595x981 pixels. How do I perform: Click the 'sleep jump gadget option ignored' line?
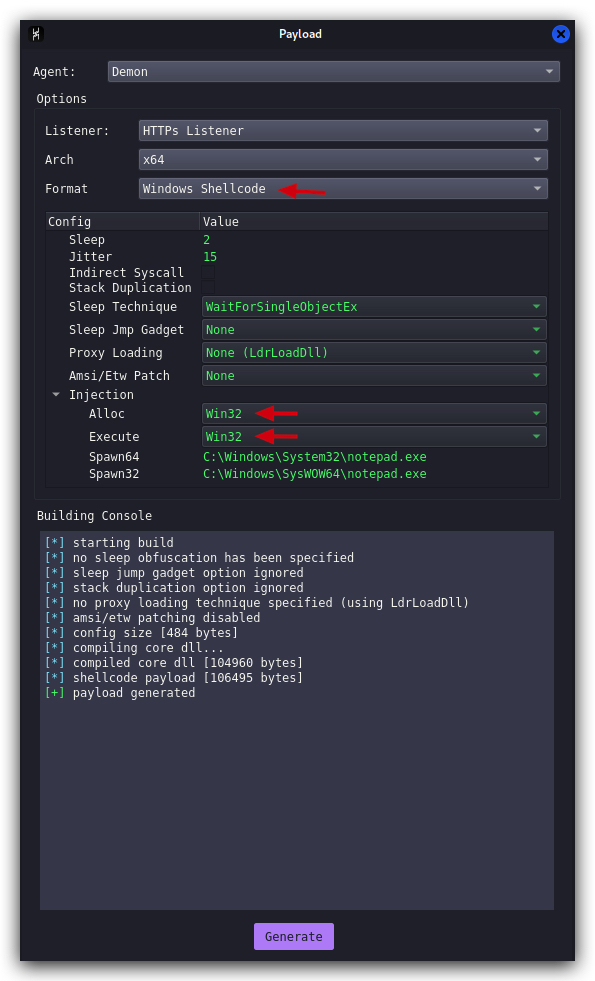(175, 572)
